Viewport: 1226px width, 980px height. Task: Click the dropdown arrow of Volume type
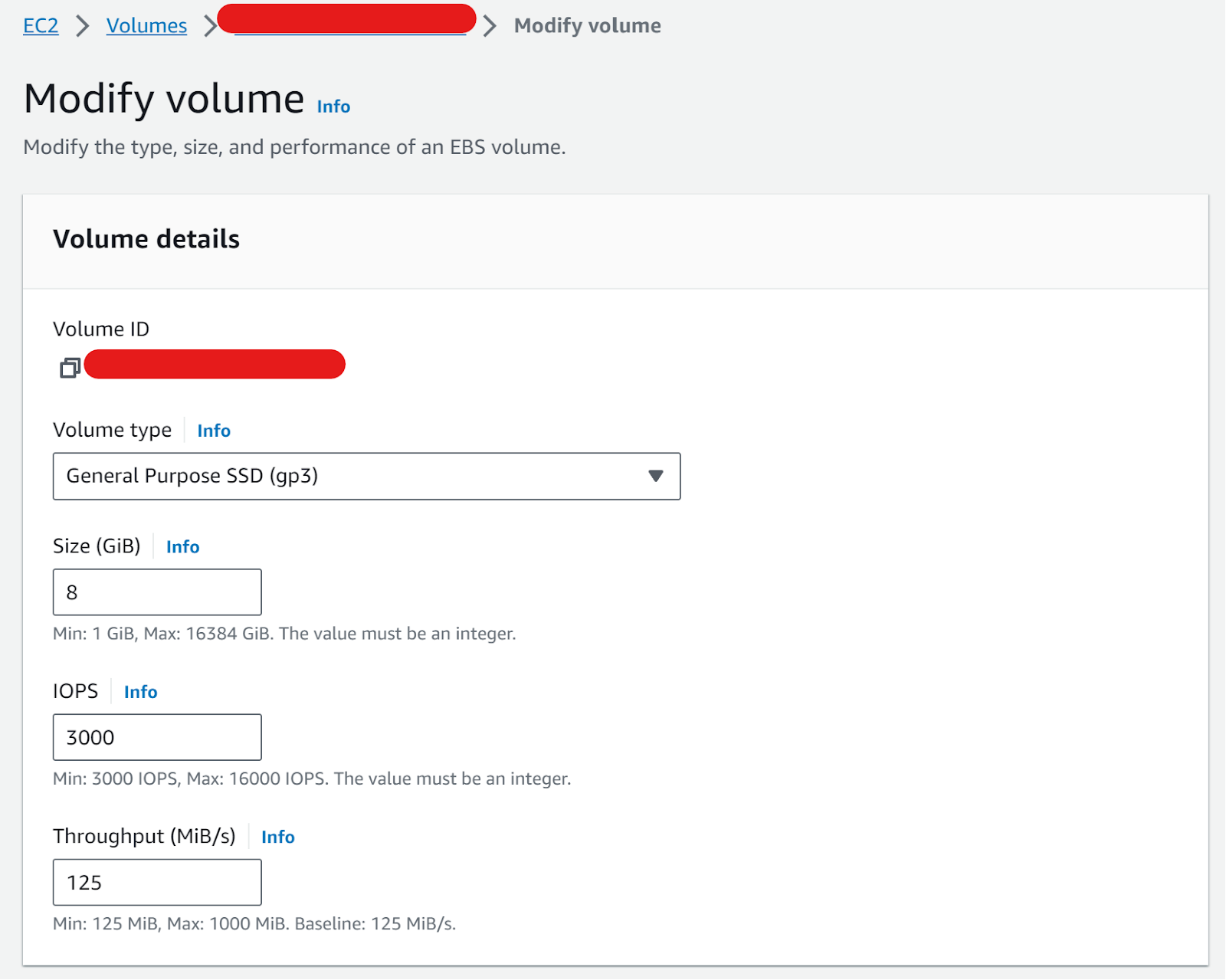tap(655, 477)
